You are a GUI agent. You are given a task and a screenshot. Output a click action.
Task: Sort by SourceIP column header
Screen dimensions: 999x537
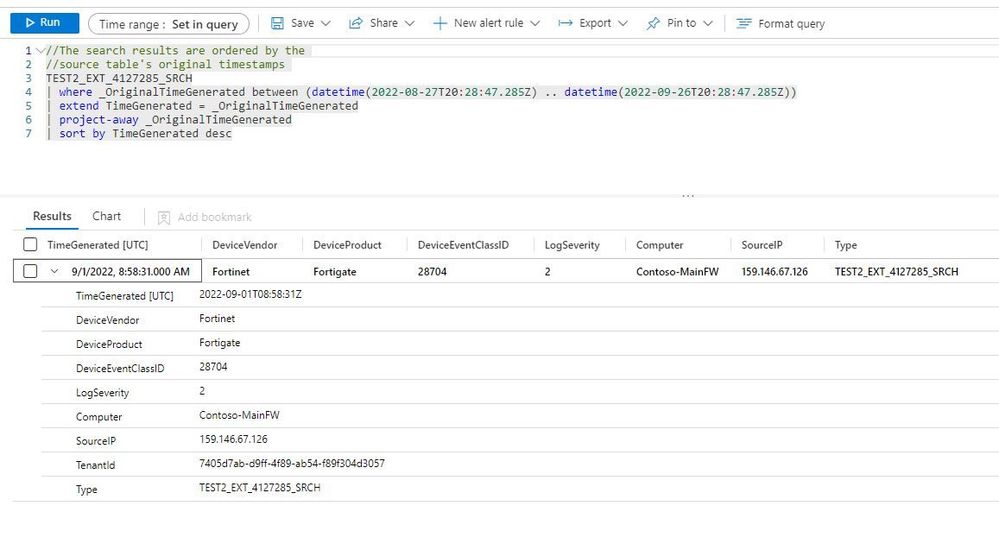762,245
